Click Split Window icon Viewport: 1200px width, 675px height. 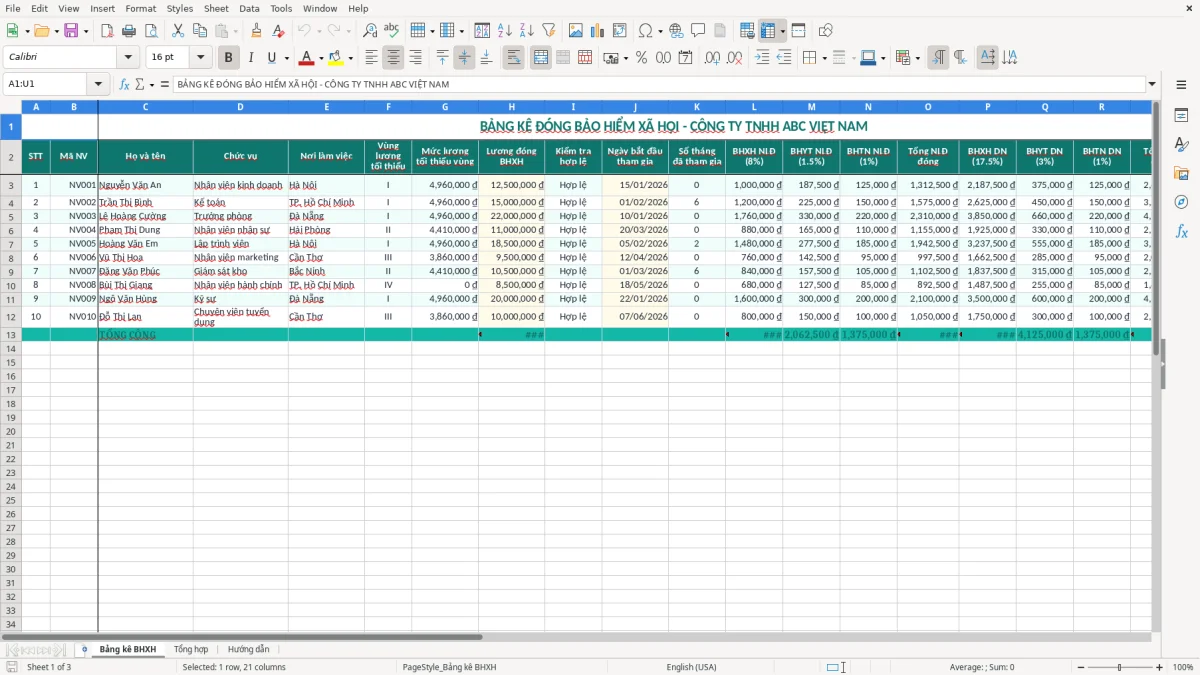click(x=799, y=31)
